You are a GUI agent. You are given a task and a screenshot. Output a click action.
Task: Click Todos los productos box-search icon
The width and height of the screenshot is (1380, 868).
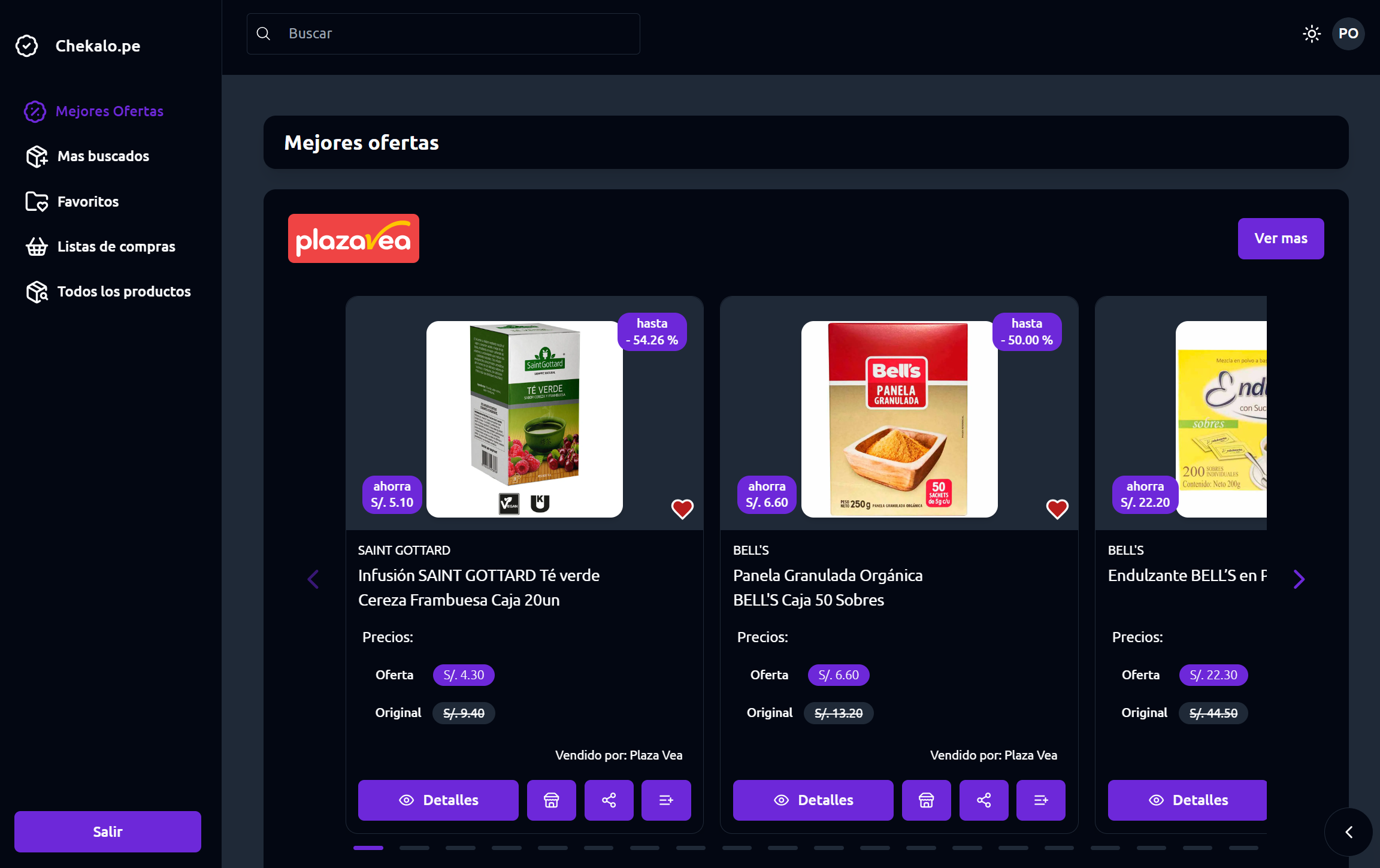pyautogui.click(x=37, y=292)
